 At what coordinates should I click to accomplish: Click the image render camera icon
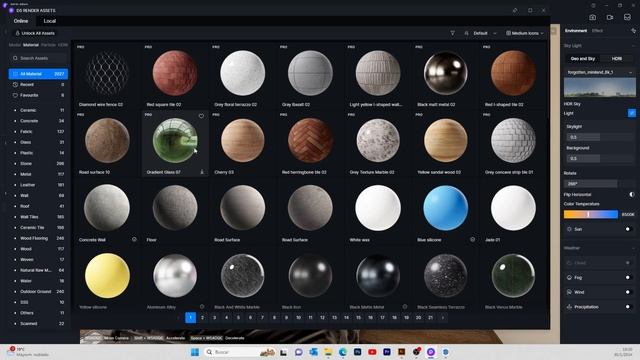point(593,18)
